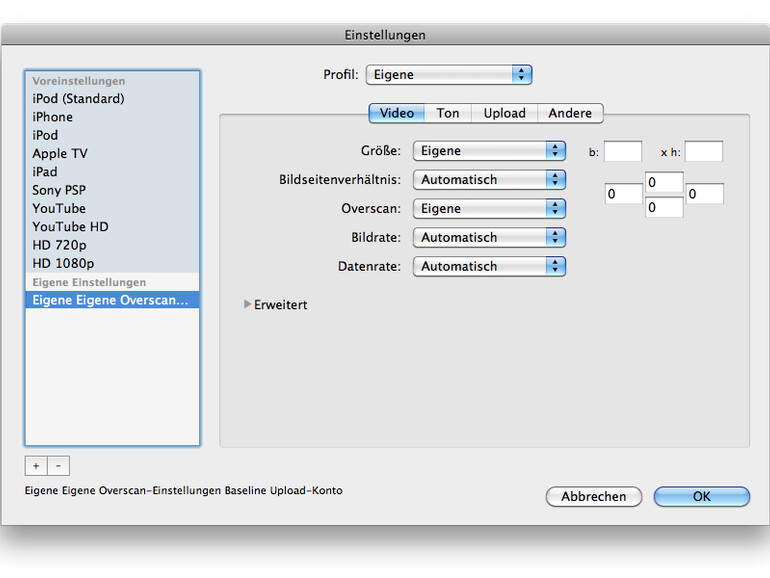Click the minus button to remove the preset
The width and height of the screenshot is (770, 578).
(x=58, y=466)
